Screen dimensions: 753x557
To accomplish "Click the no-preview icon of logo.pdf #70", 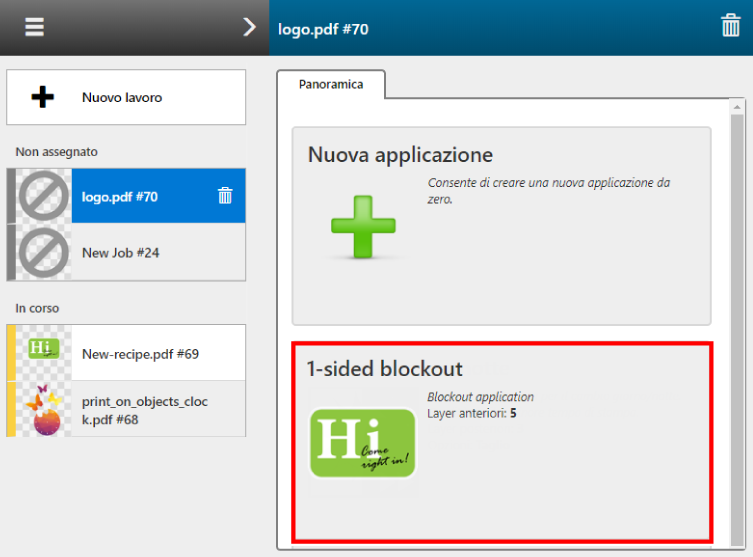I will coord(44,196).
